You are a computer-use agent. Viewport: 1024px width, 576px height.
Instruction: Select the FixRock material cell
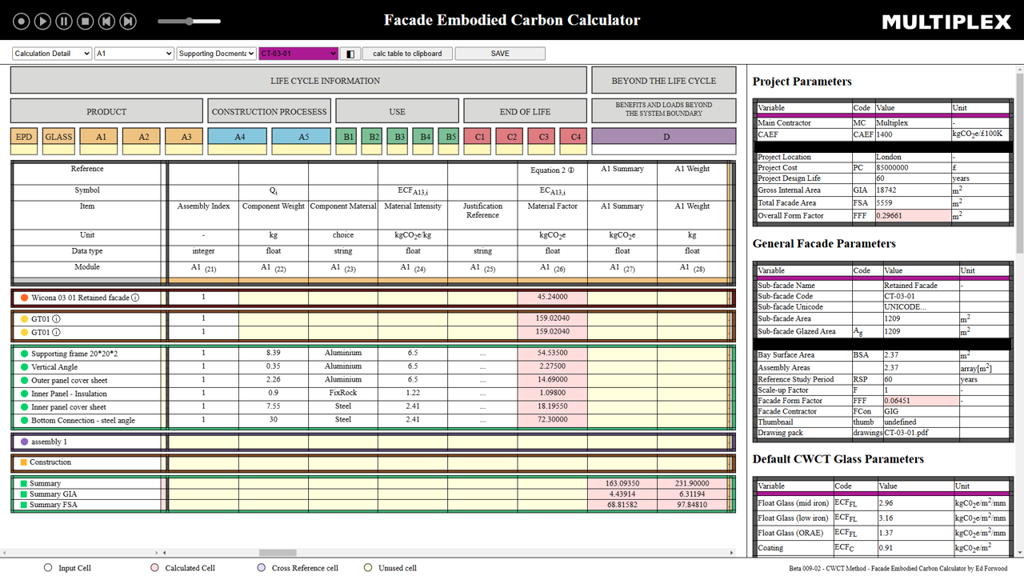pos(343,392)
